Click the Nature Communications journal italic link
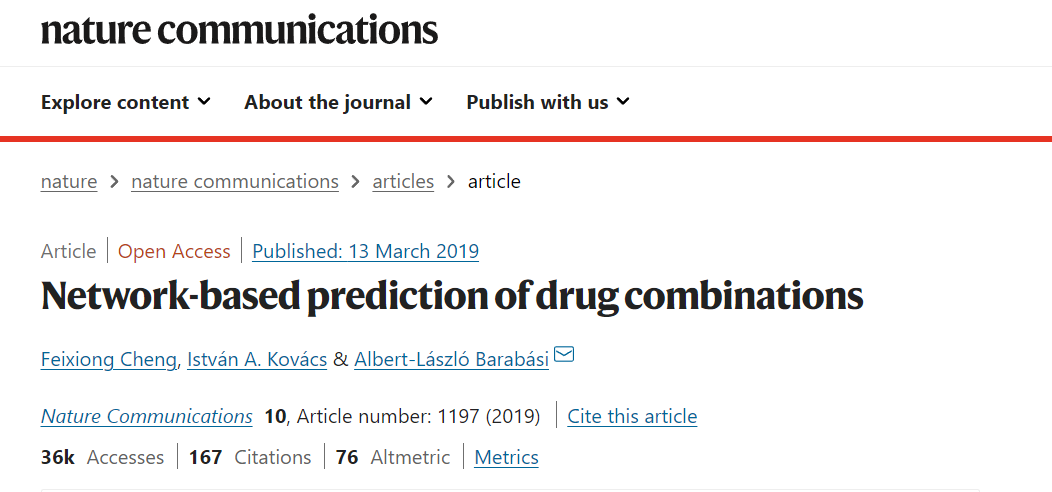 [x=147, y=416]
